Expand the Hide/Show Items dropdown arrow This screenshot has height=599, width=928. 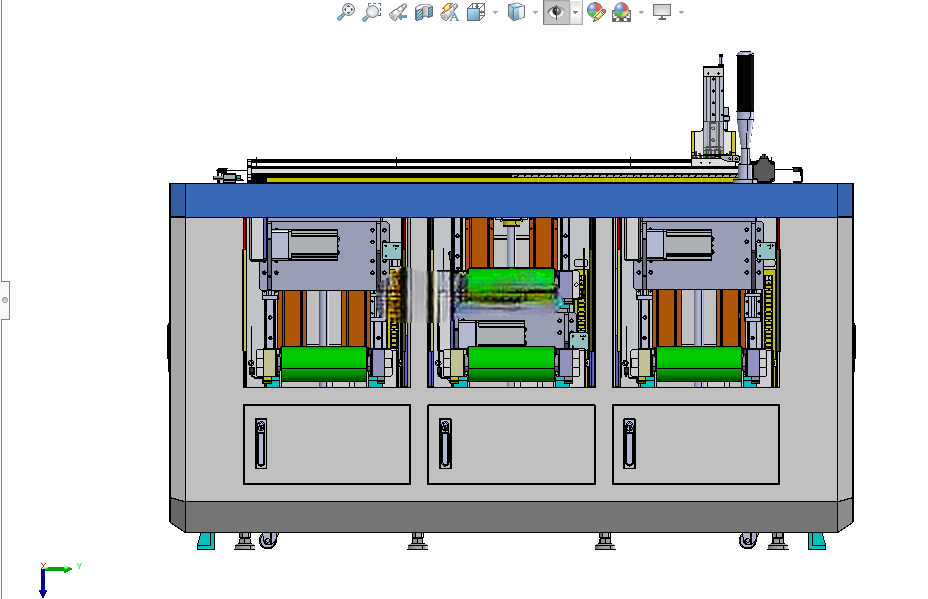click(575, 12)
